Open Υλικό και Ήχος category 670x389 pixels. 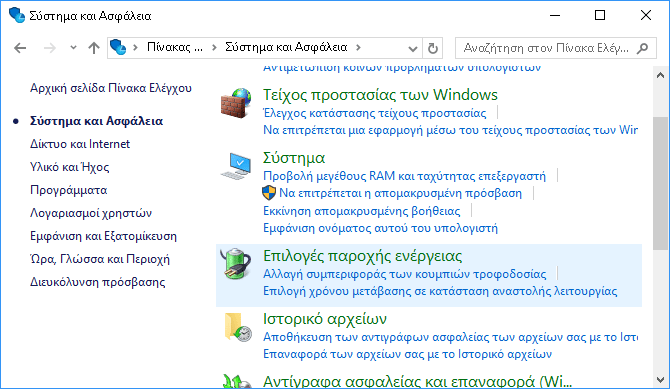tap(69, 167)
